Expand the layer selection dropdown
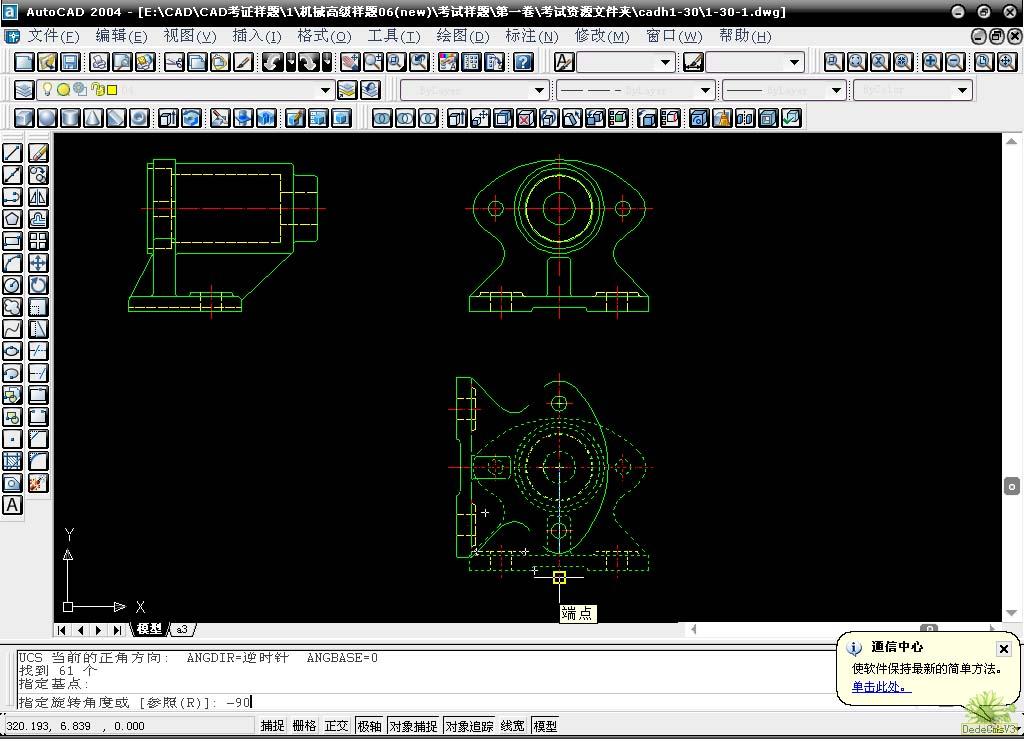The height and width of the screenshot is (741, 1024). click(x=325, y=90)
